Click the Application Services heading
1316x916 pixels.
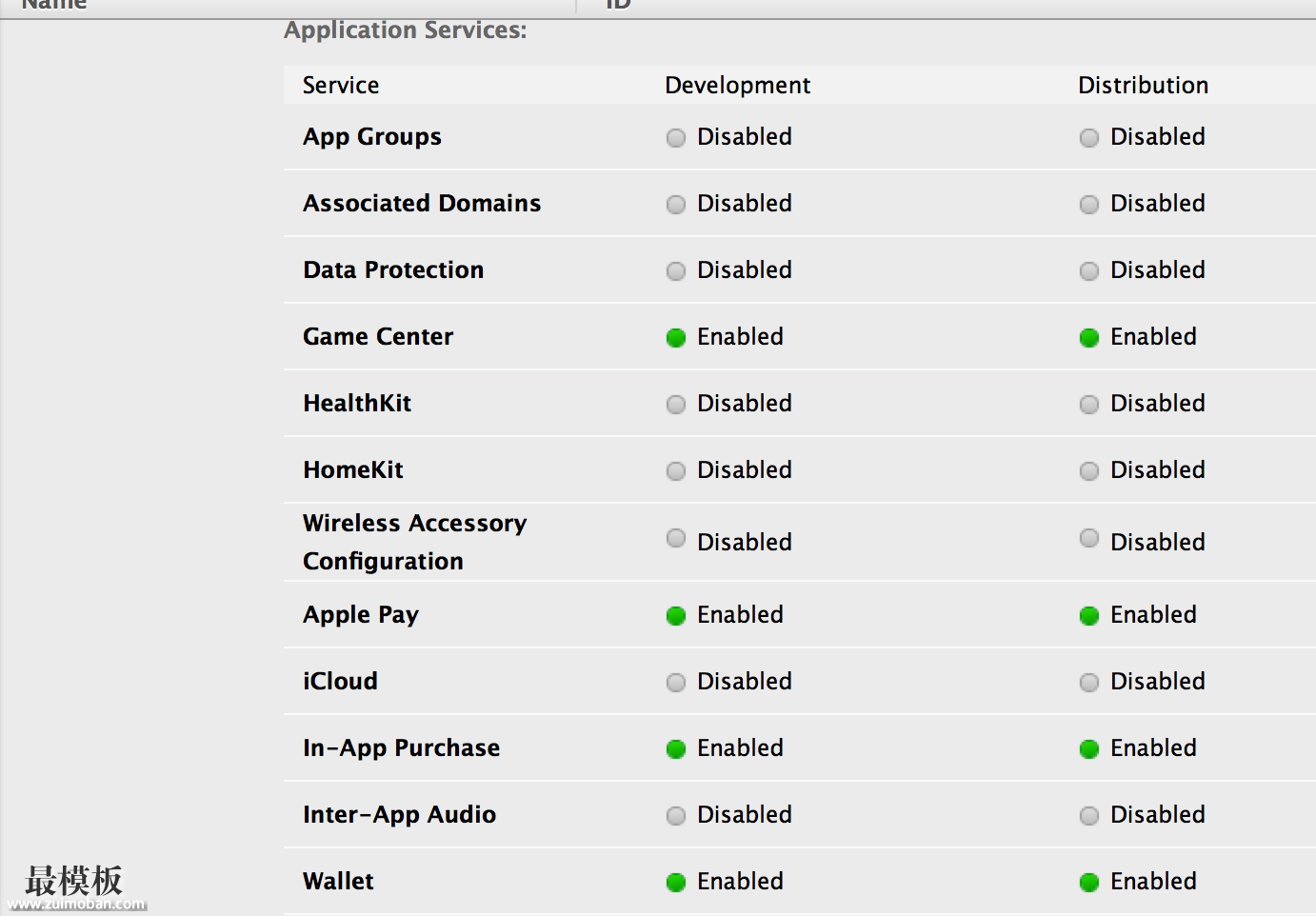click(406, 30)
